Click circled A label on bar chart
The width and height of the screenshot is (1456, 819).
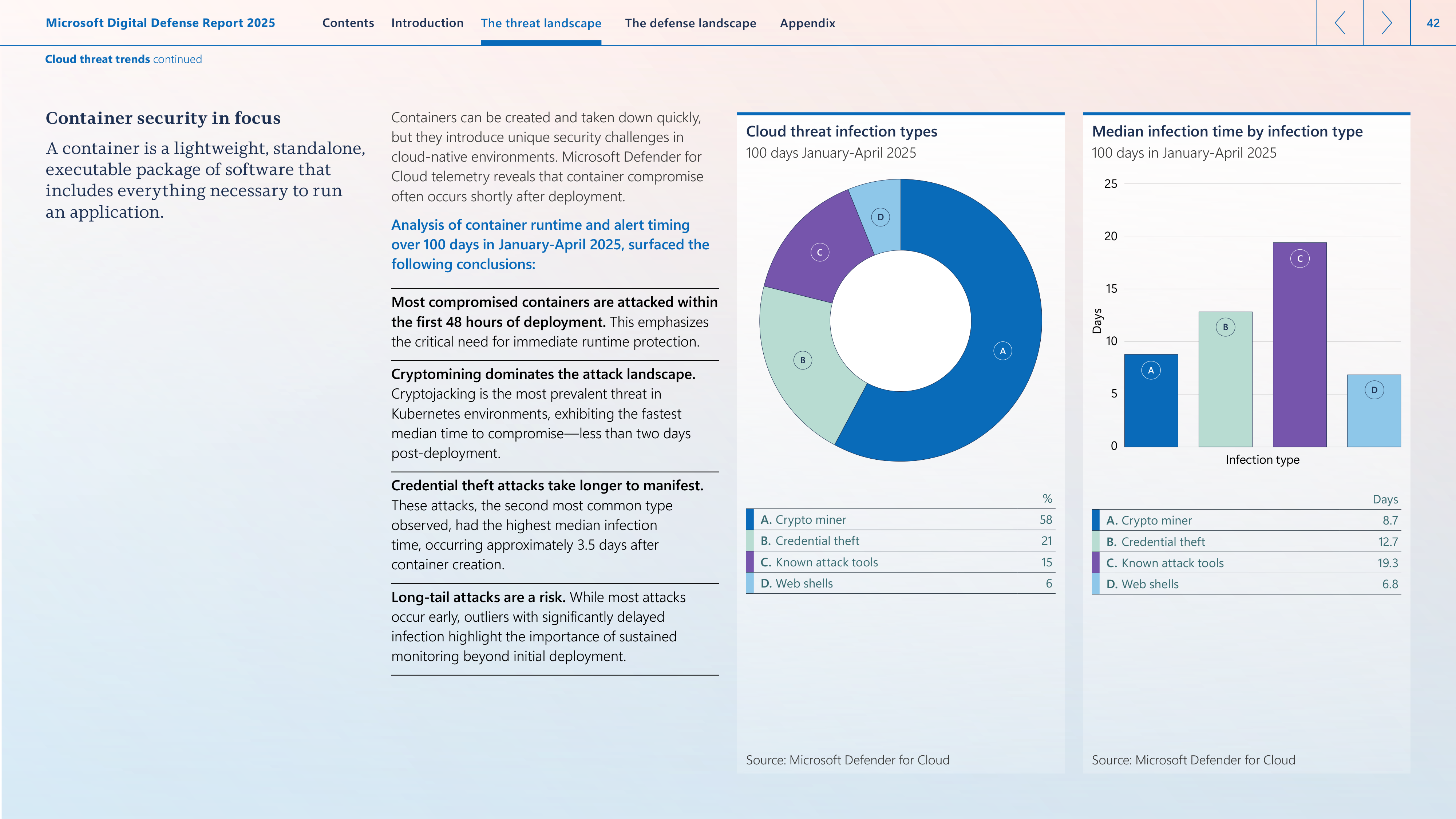click(x=1151, y=370)
